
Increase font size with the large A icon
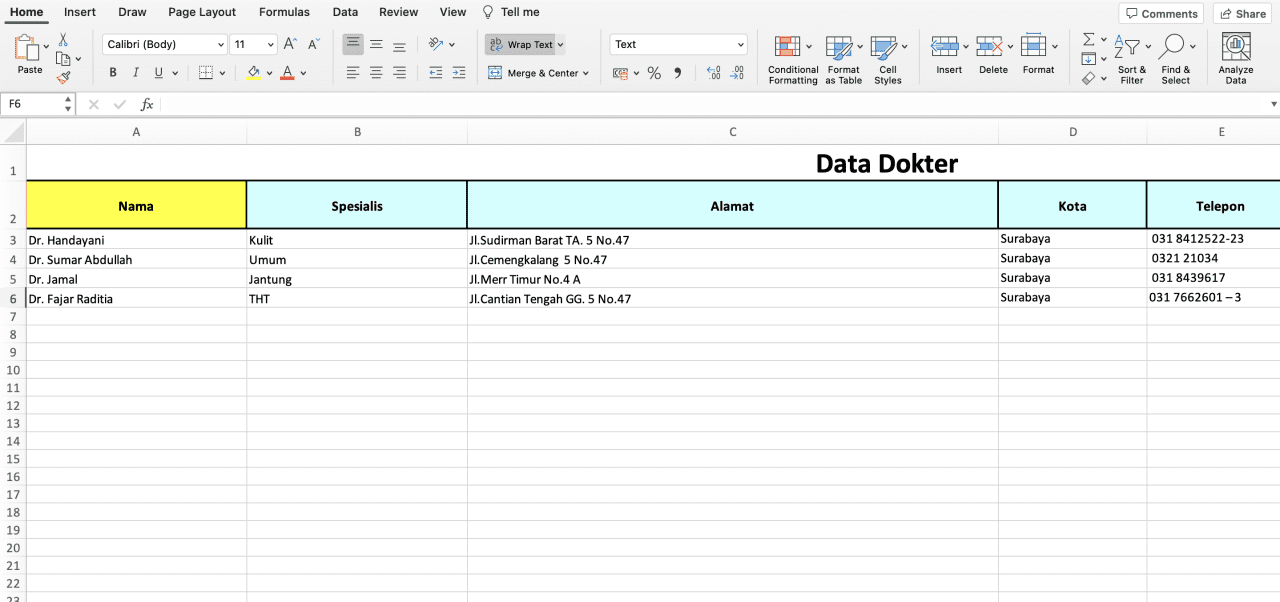pos(290,44)
